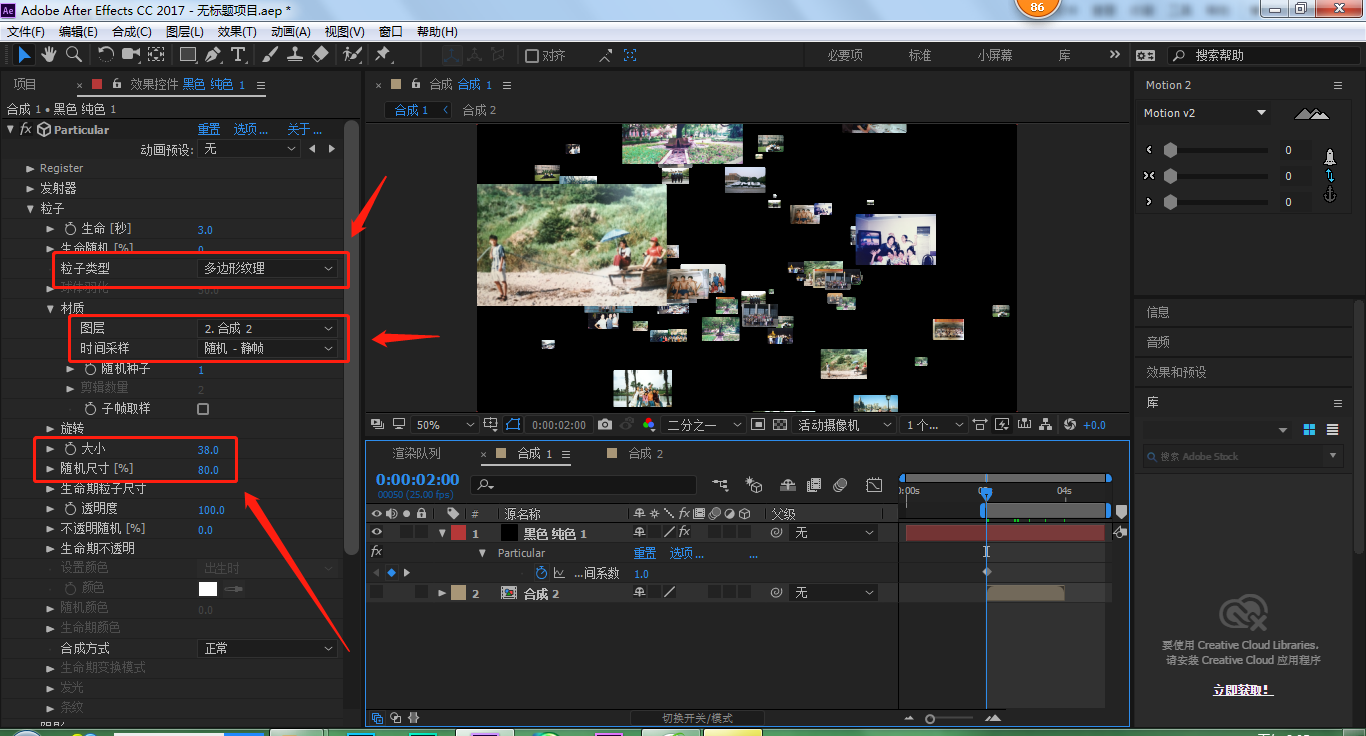Select the Puppet Pin tool
The image size is (1366, 736).
tap(382, 54)
